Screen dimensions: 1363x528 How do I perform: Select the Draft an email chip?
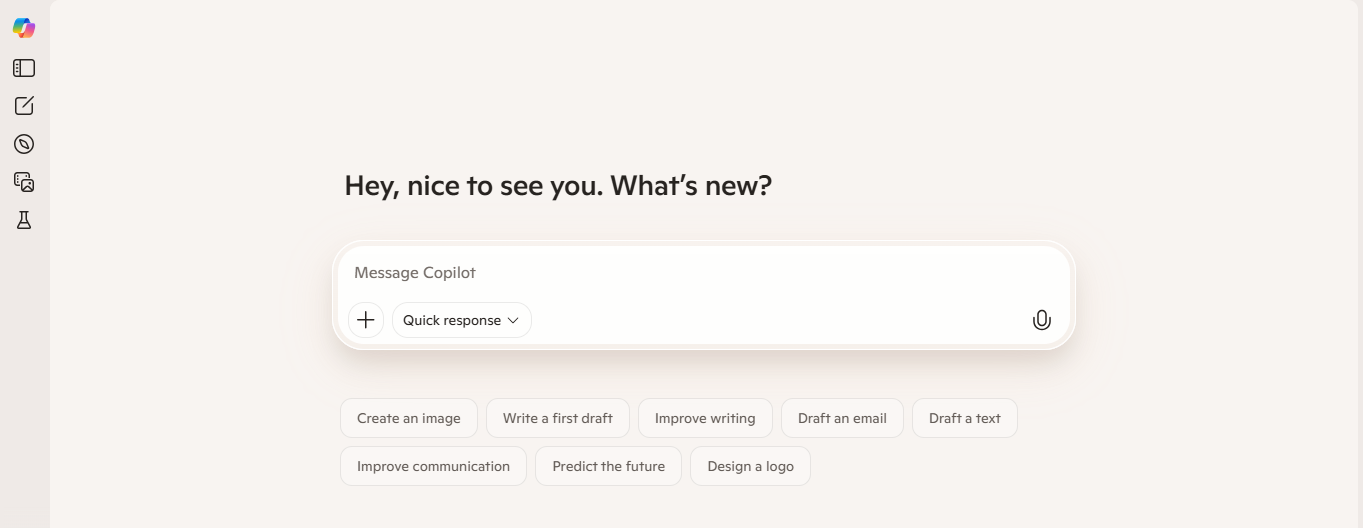(x=842, y=418)
